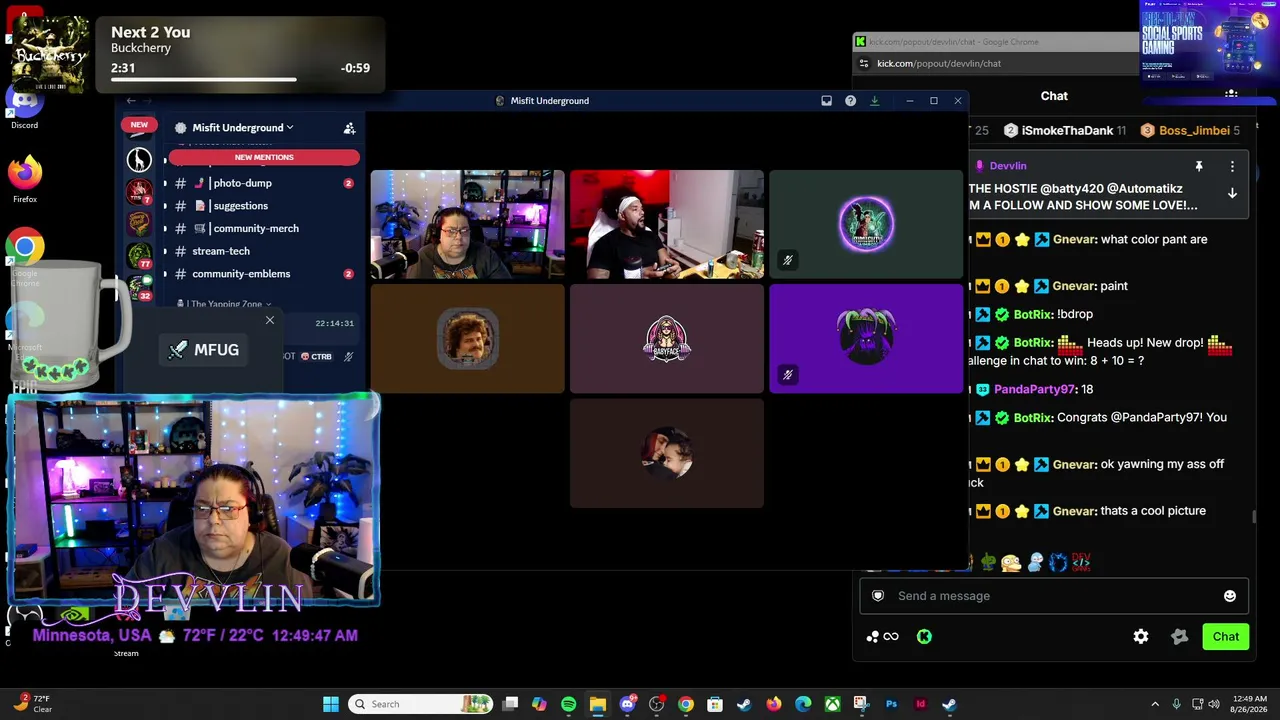Click iSmokeThaDank in the chat leaderboard
The image size is (1280, 720).
click(x=1068, y=130)
